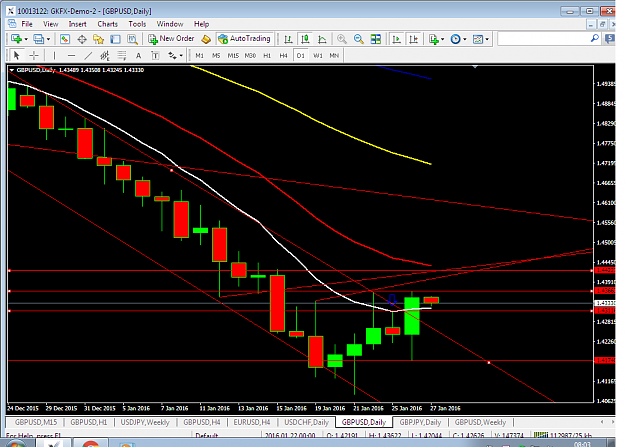Switch timeframe to MN
Viewport: 625px width, 447px height.
coord(334,55)
